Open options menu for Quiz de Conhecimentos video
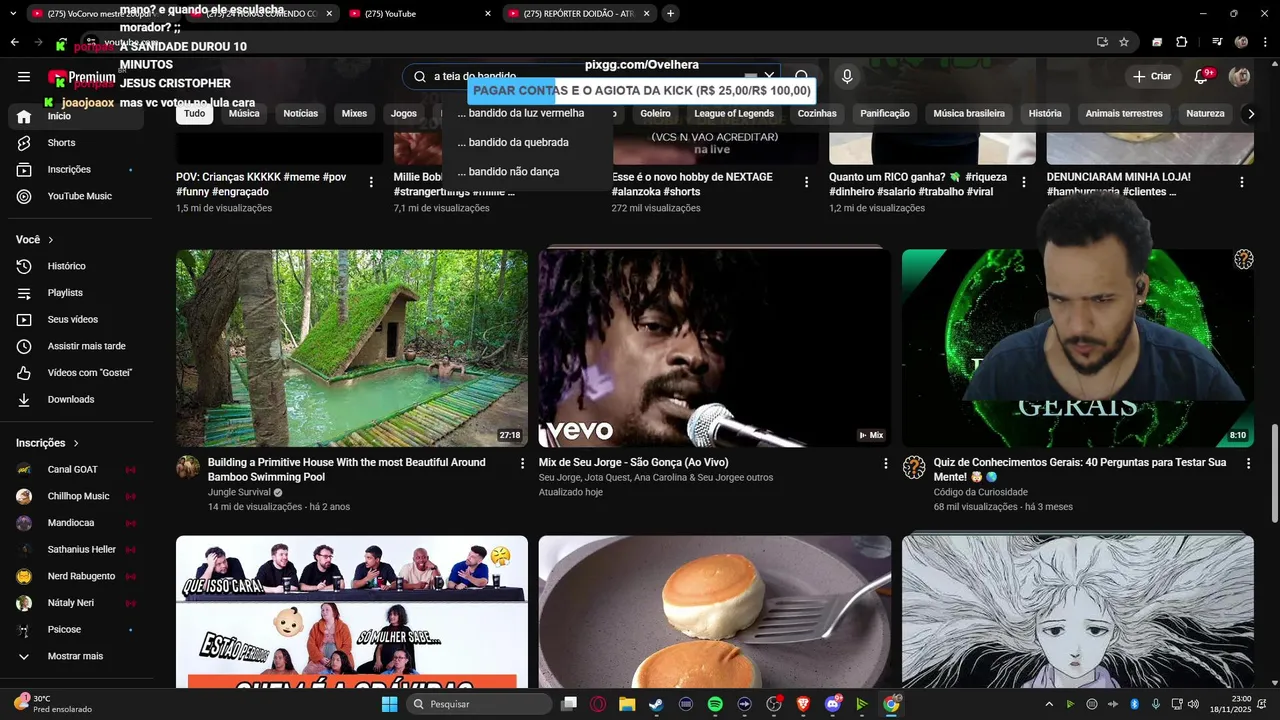1280x720 pixels. [1248, 463]
